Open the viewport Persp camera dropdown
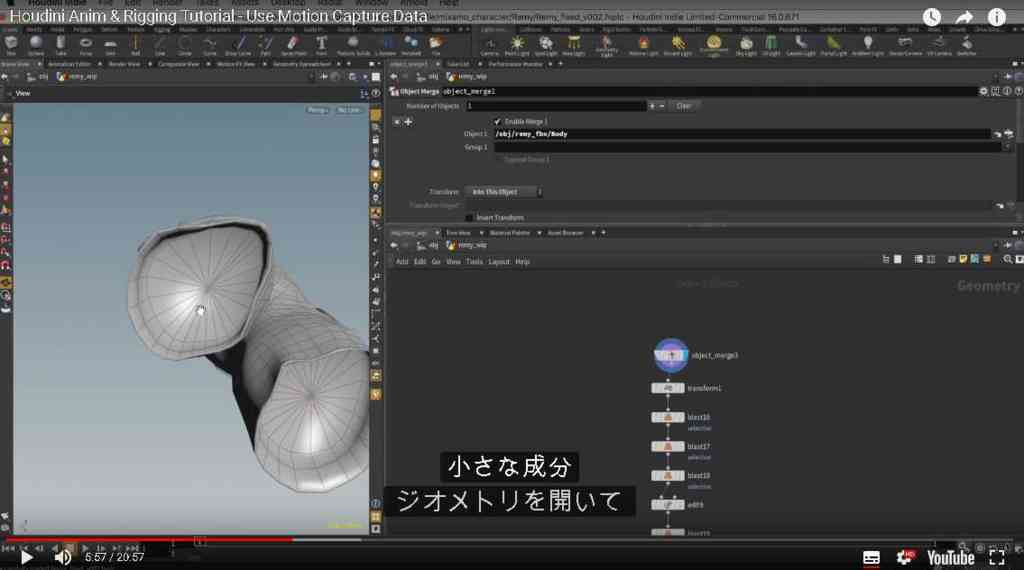Image resolution: width=1024 pixels, height=570 pixels. 318,110
